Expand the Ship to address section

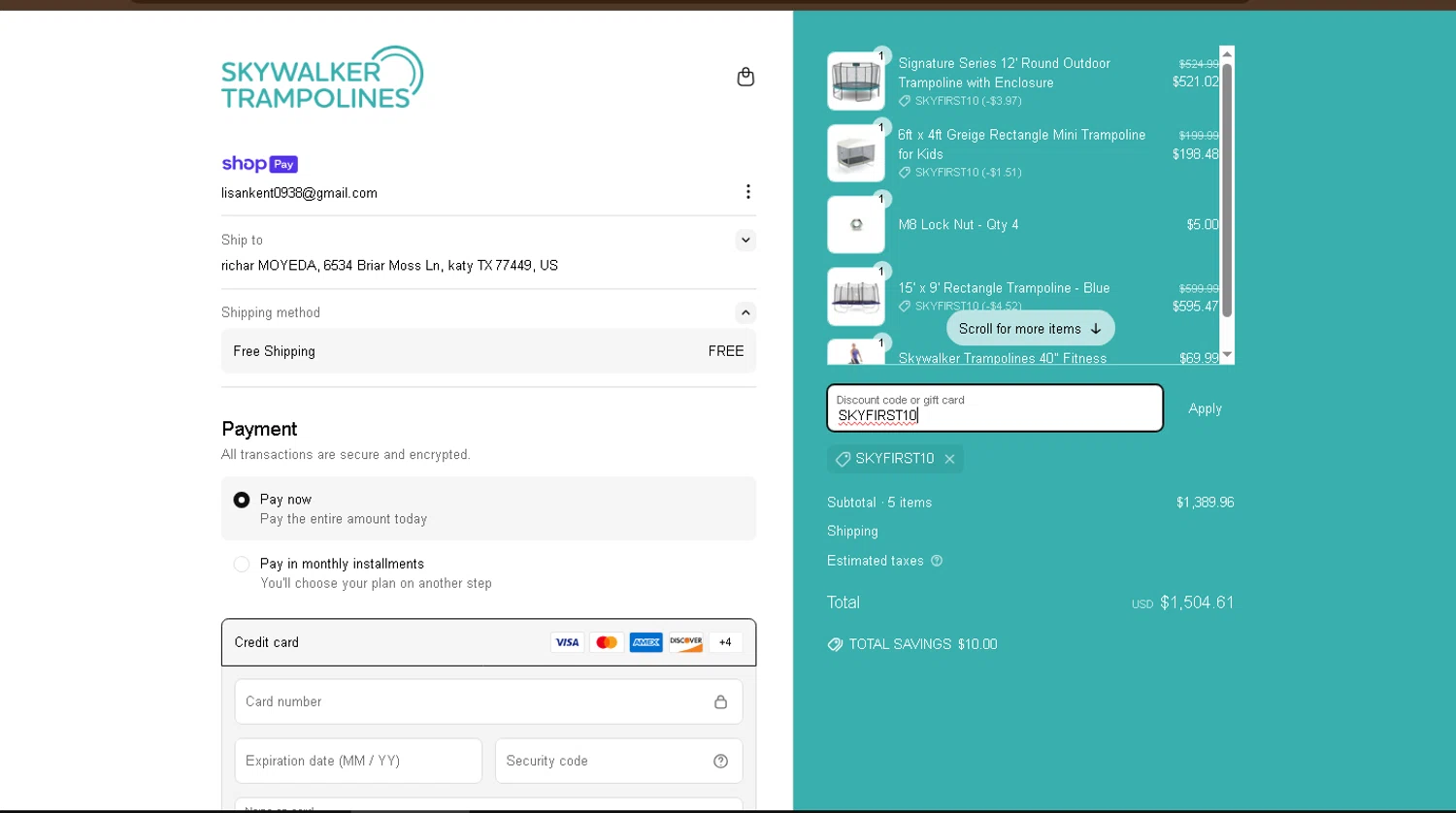745,240
